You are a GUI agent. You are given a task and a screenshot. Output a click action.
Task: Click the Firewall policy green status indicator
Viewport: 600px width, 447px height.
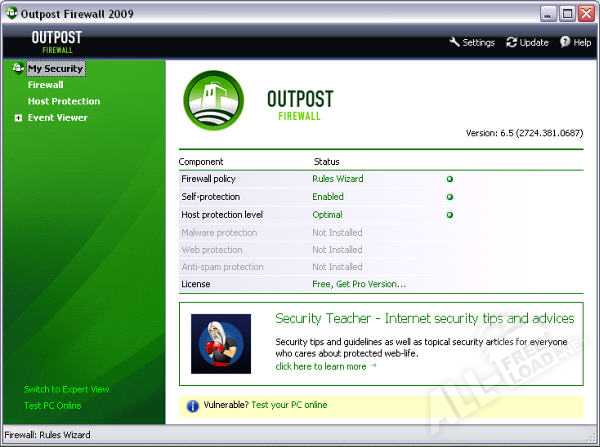(450, 179)
